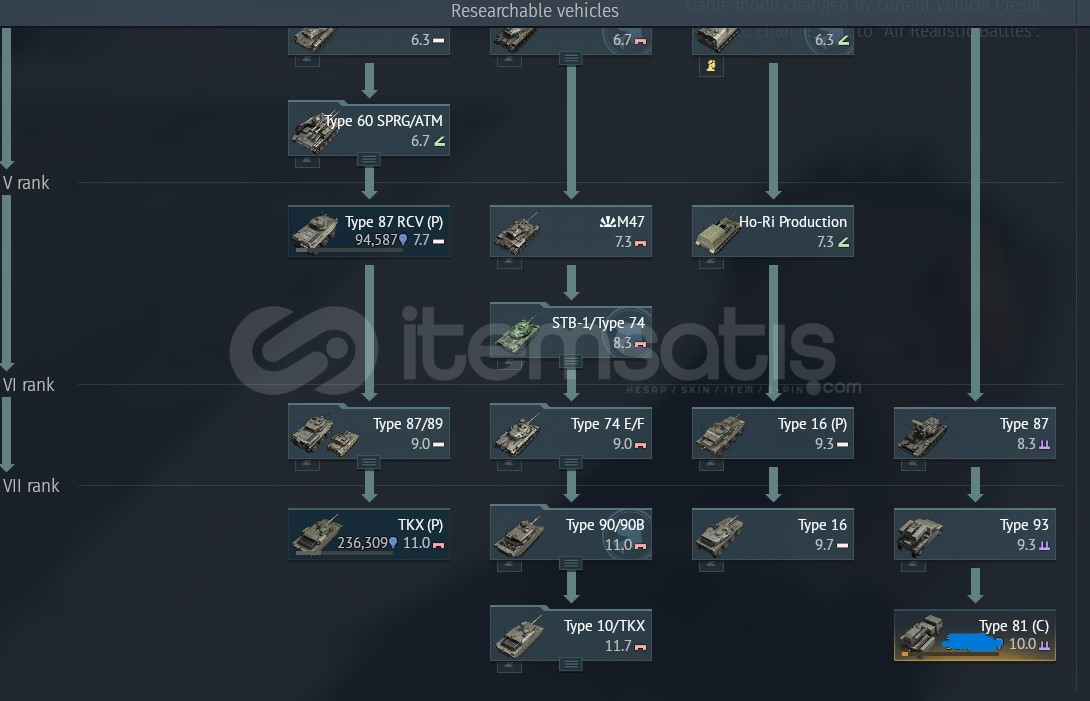This screenshot has height=701, width=1090.
Task: Open the TKX (P) research card
Action: (368, 534)
